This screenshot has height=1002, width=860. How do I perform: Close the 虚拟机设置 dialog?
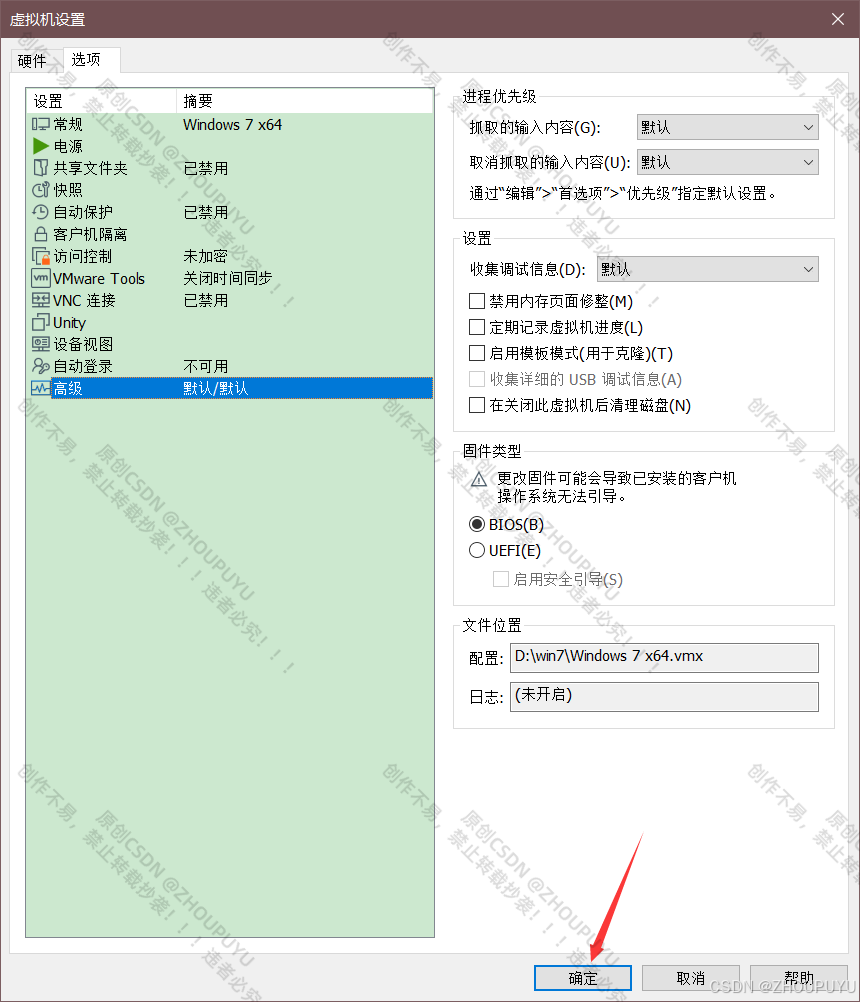838,19
